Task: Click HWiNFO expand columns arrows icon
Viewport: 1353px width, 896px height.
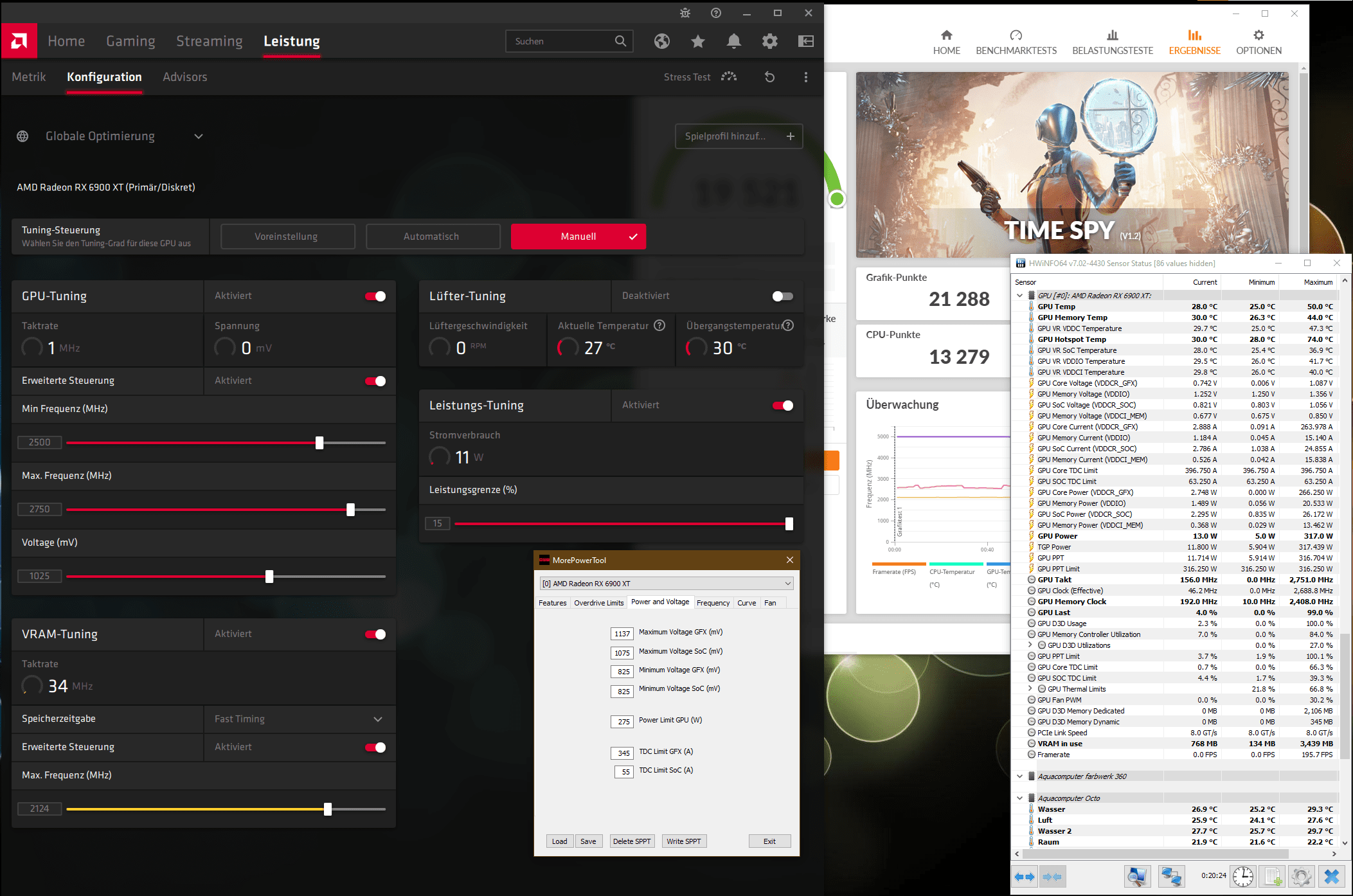Action: 1025,877
